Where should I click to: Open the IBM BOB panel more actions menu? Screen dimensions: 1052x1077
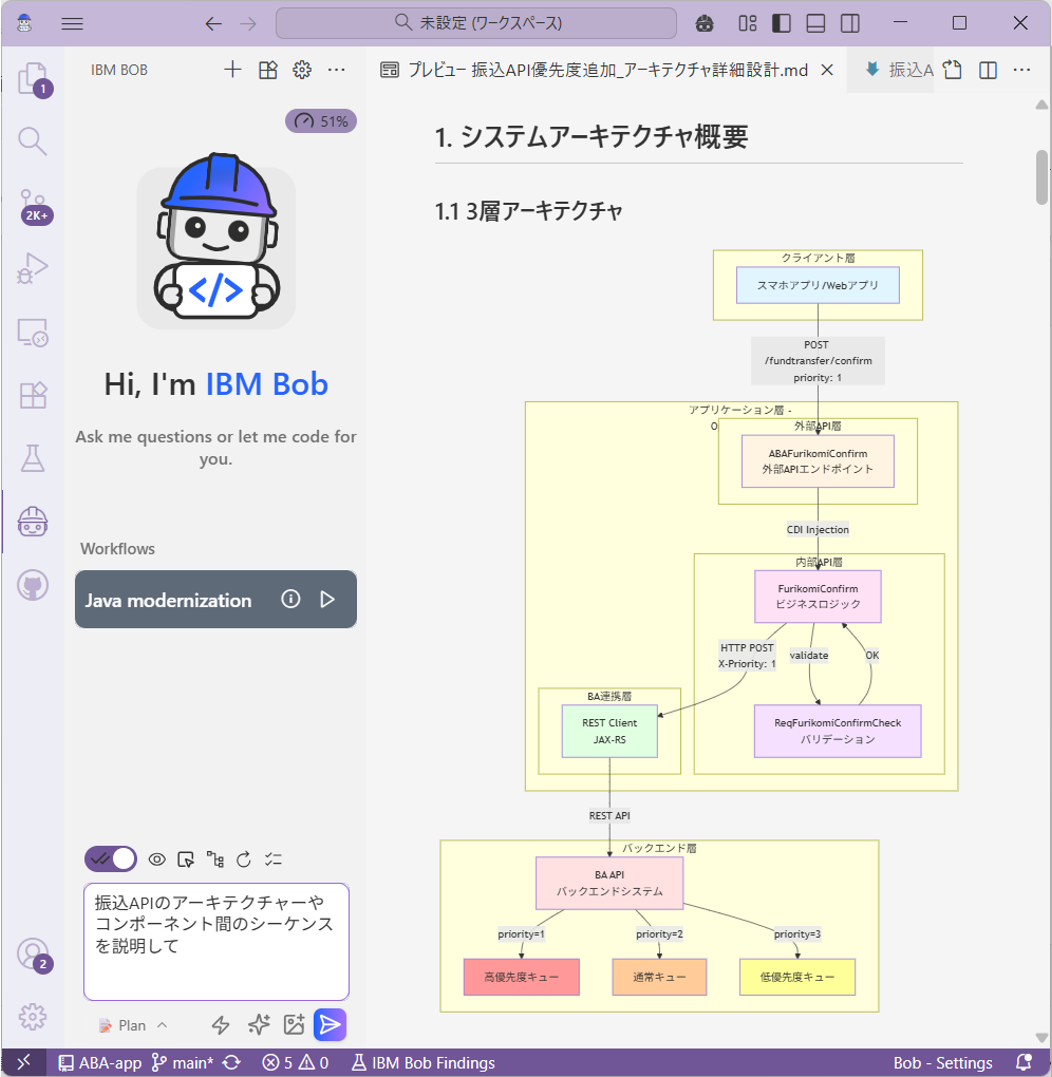(336, 70)
